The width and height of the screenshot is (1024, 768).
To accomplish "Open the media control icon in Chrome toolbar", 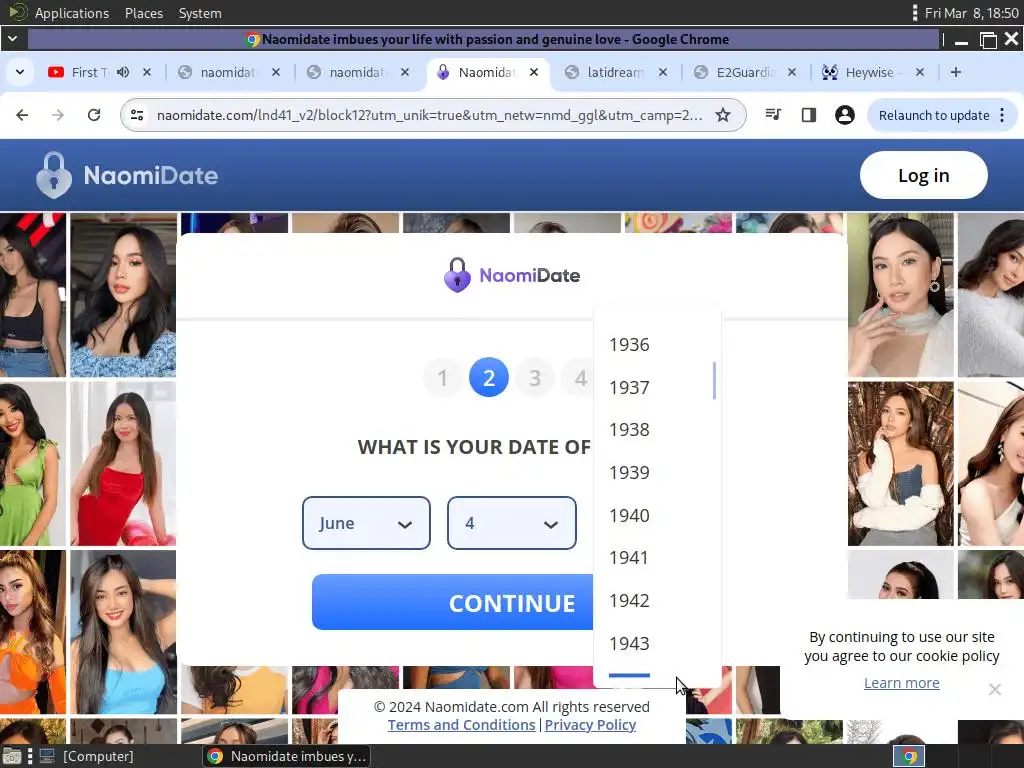I will click(x=773, y=115).
